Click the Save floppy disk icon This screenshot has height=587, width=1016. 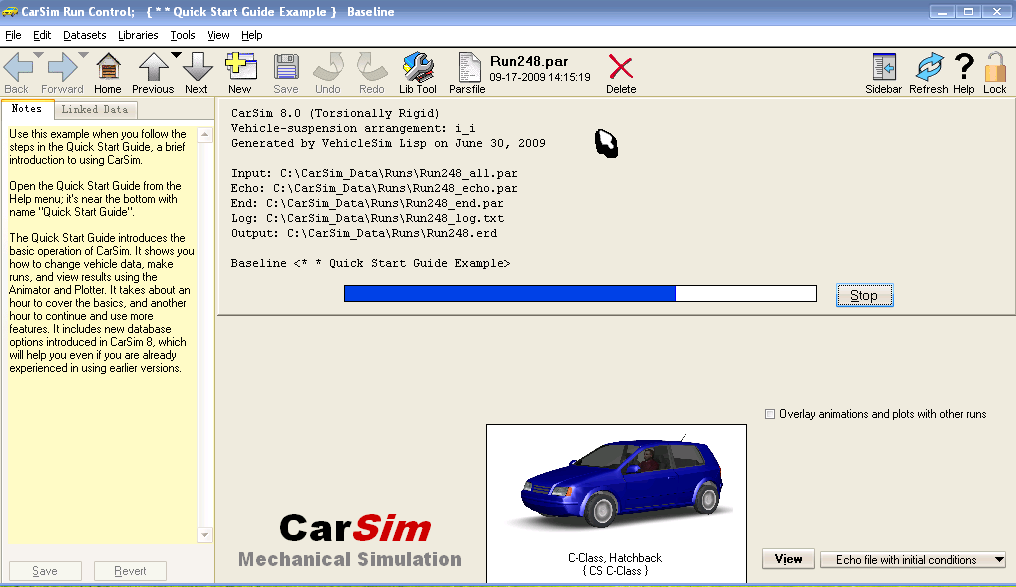click(286, 67)
